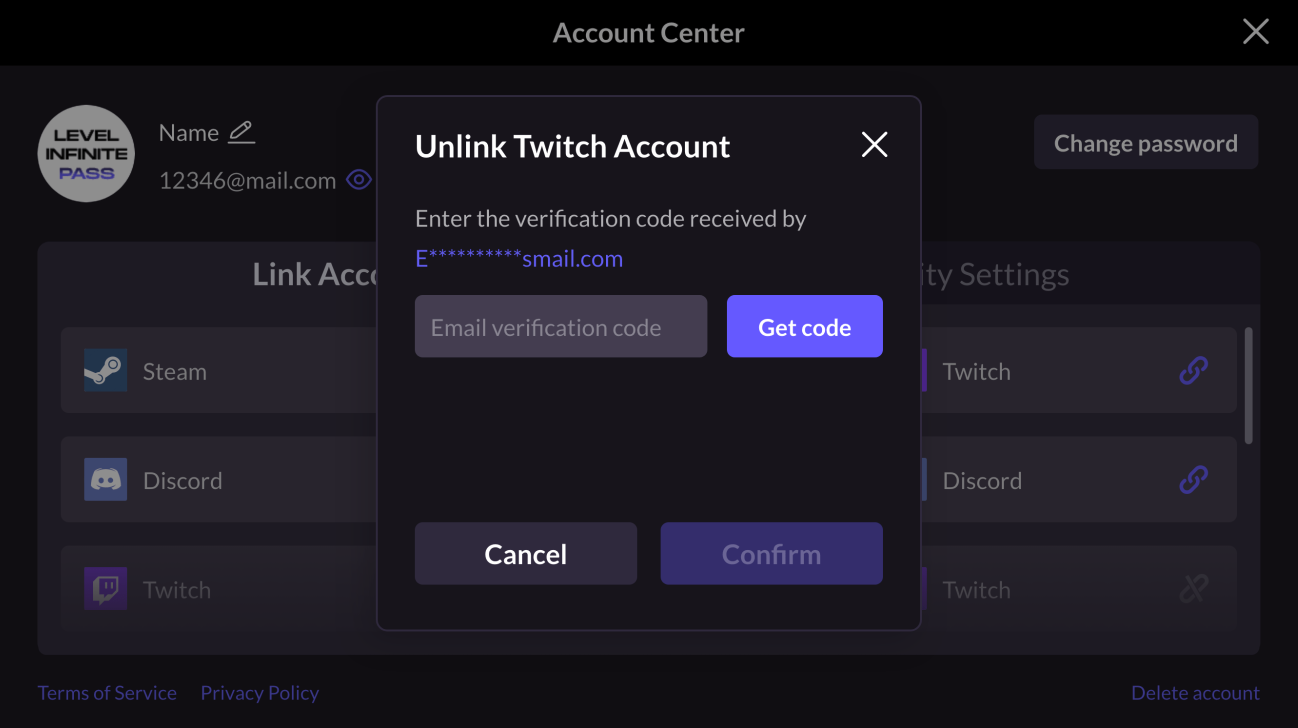1298x728 pixels.
Task: Click the Level Infinite Pass avatar
Action: (x=87, y=153)
